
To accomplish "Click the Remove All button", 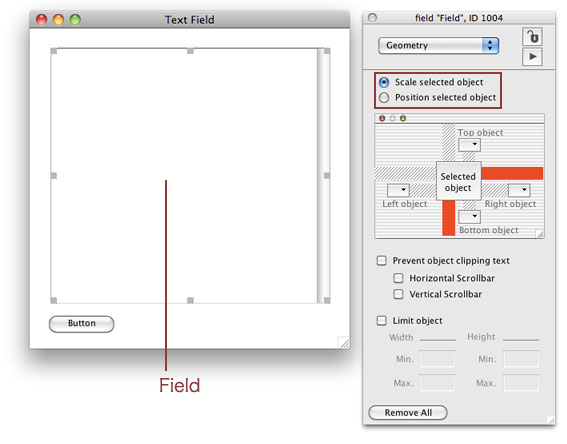I will (x=408, y=413).
